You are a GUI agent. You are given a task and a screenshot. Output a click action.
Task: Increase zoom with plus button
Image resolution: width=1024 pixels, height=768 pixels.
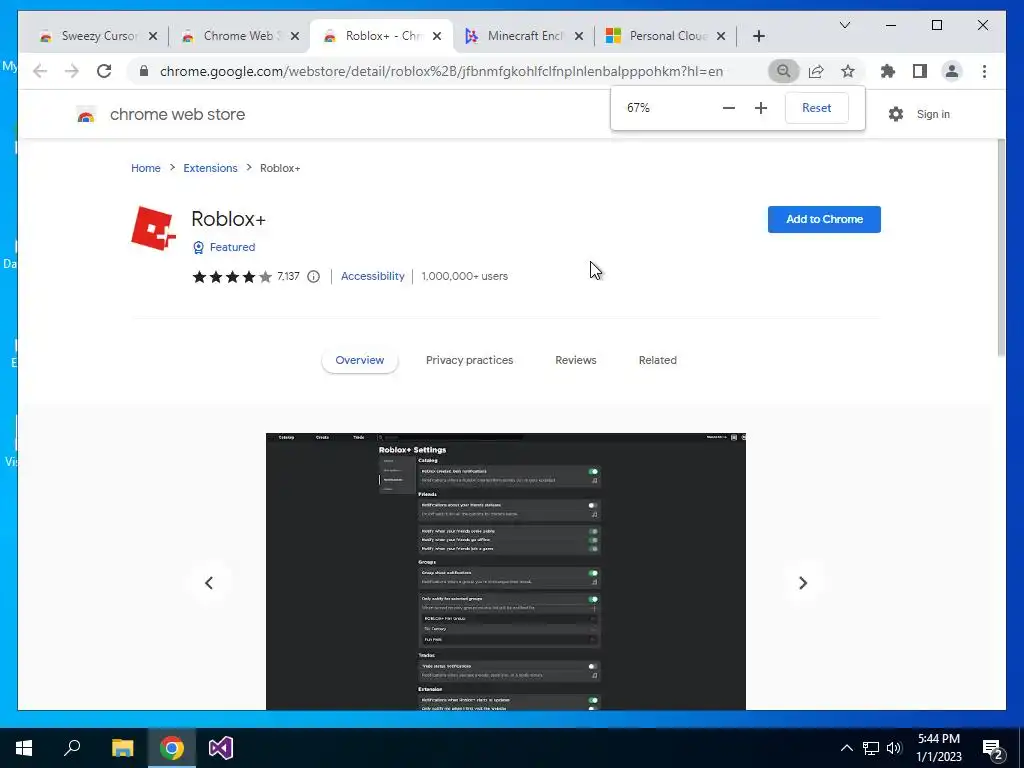(761, 108)
